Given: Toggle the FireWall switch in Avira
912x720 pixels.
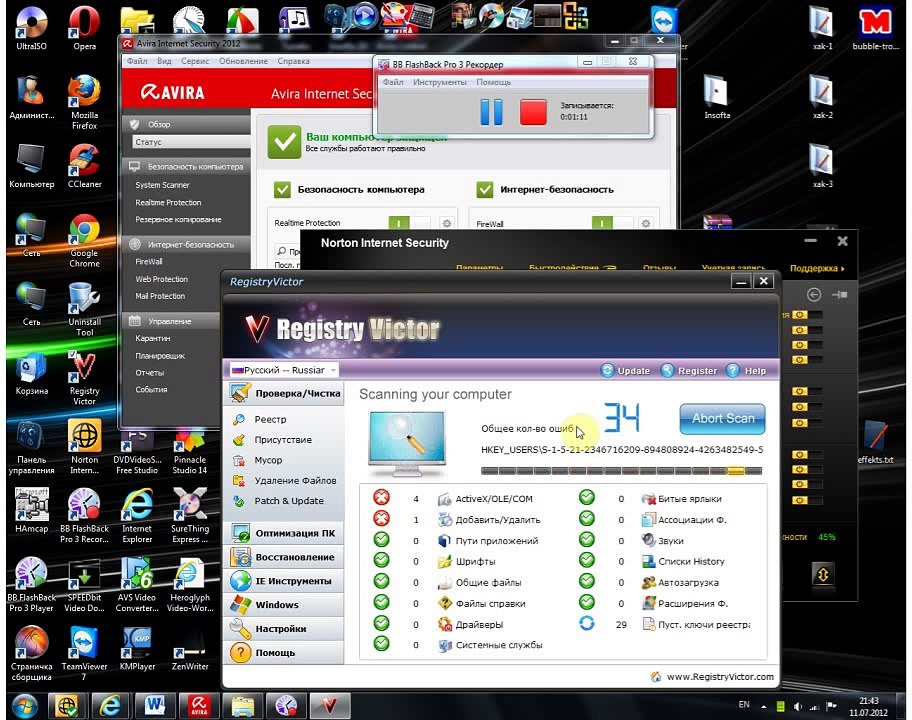Looking at the screenshot, I should tap(612, 223).
